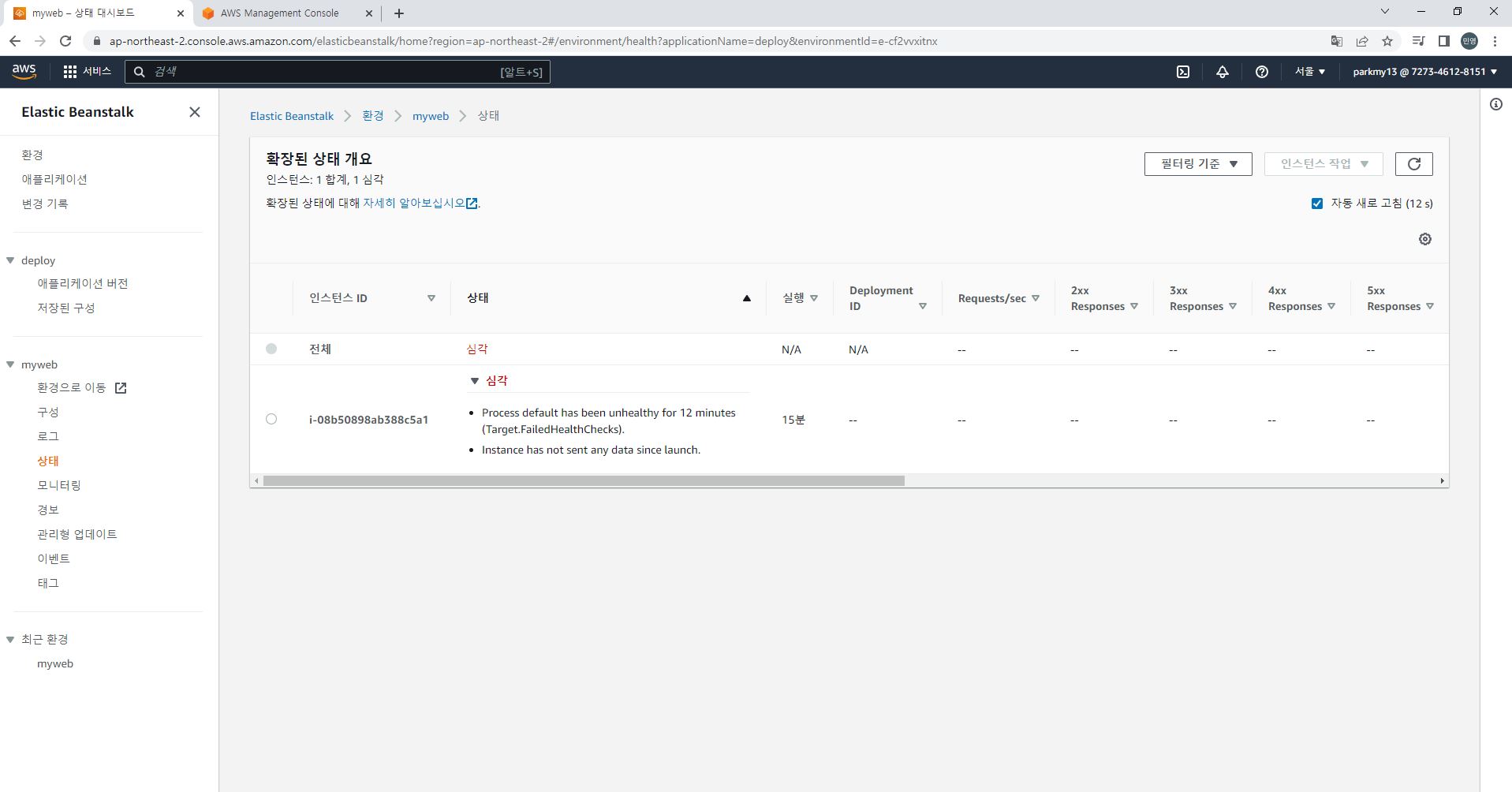This screenshot has width=1512, height=792.
Task: Select the radio button for the 전체 row
Action: [271, 349]
